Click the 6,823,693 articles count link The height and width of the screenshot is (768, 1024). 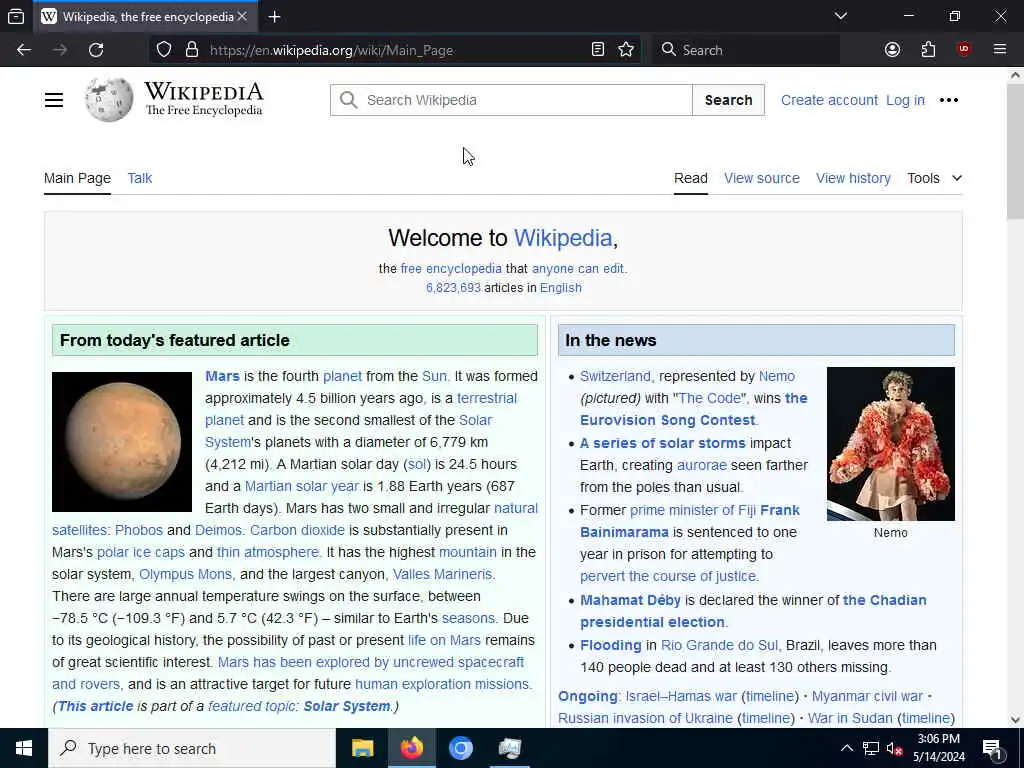click(453, 288)
